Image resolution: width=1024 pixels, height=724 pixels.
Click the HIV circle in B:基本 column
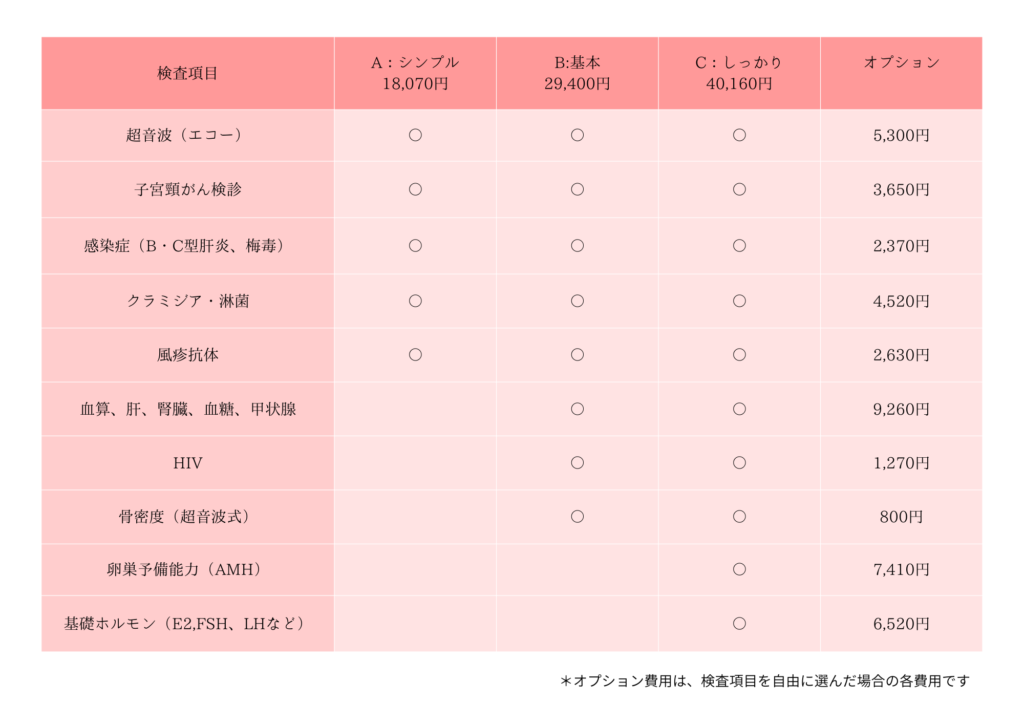[x=577, y=462]
